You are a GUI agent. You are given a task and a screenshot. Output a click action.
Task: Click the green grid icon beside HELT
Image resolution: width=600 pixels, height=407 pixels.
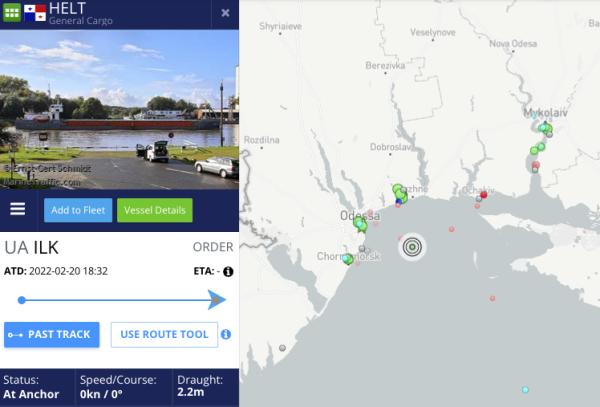[x=12, y=12]
